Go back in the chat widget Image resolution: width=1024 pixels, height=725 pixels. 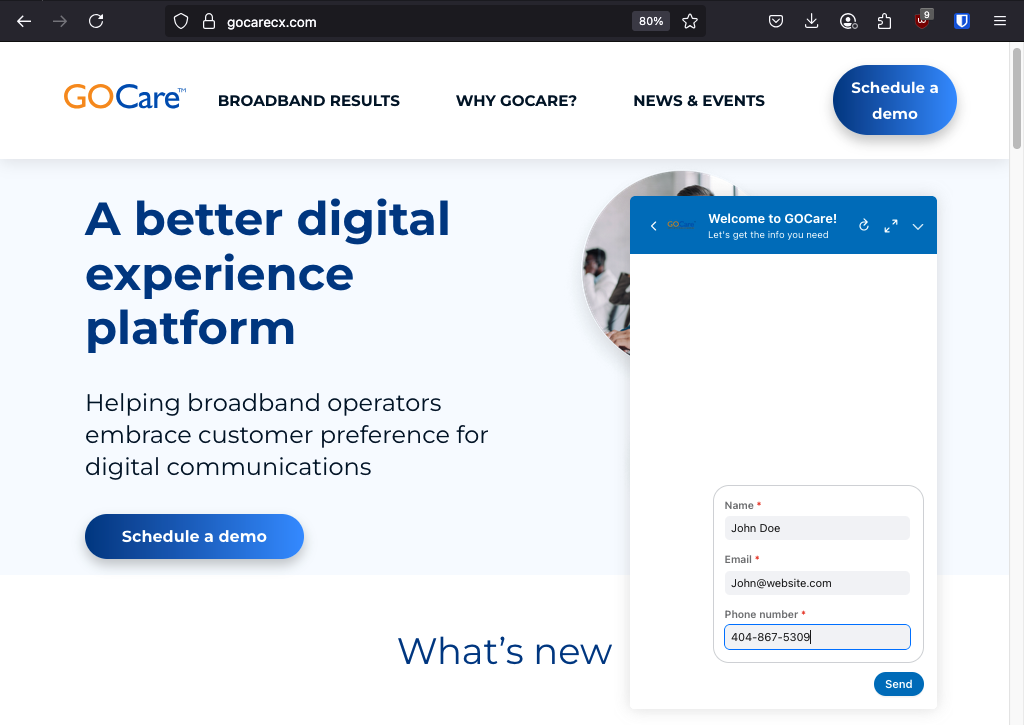[x=654, y=226]
